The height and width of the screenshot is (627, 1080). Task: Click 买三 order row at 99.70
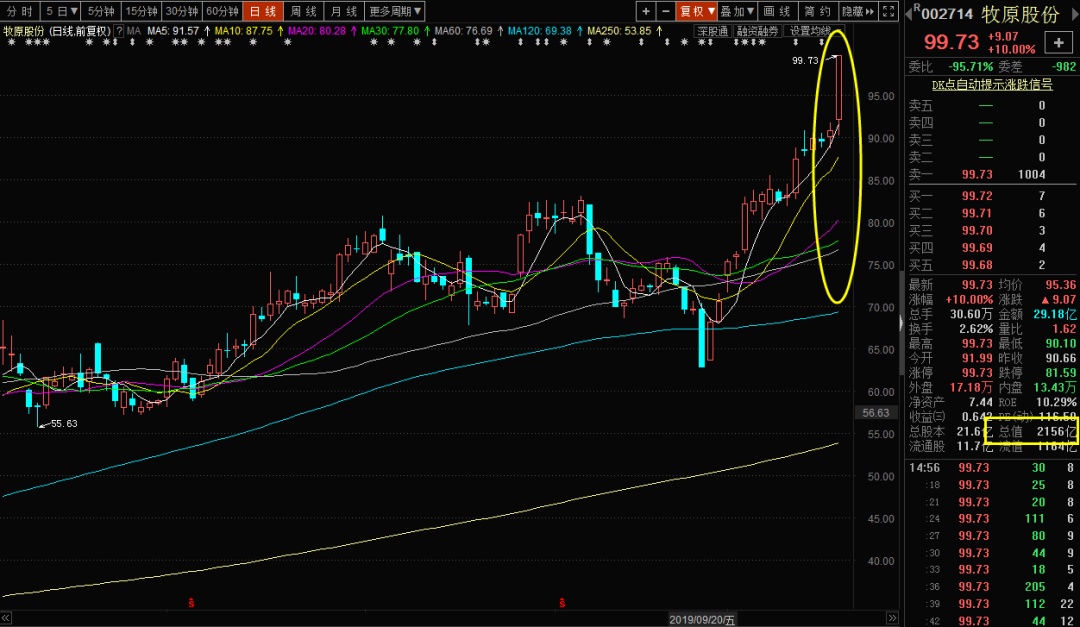coord(992,231)
